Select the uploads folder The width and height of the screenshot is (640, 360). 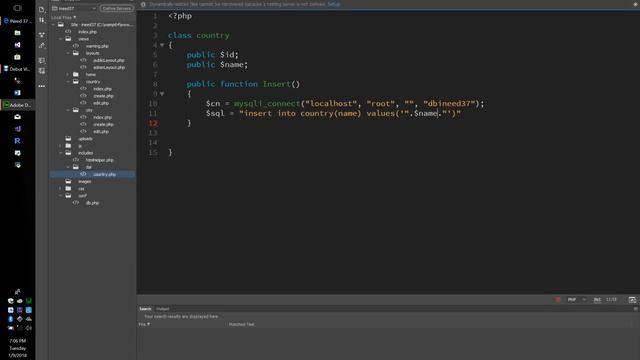pyautogui.click(x=85, y=139)
